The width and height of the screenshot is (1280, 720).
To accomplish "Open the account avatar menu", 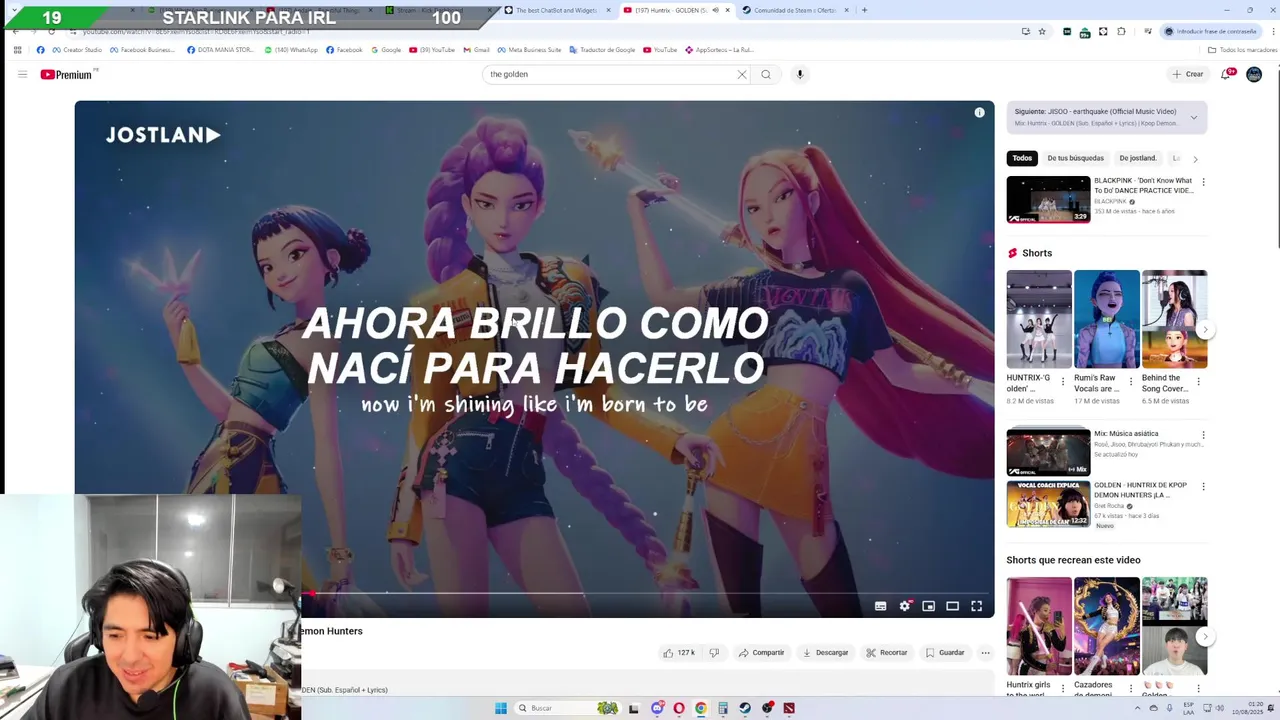I will 1254,74.
